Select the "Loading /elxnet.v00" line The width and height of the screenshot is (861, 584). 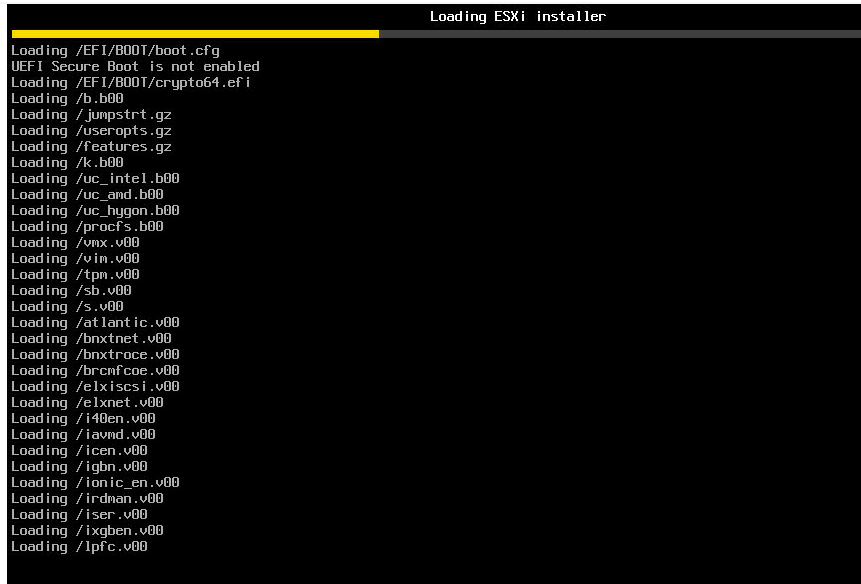[87, 402]
